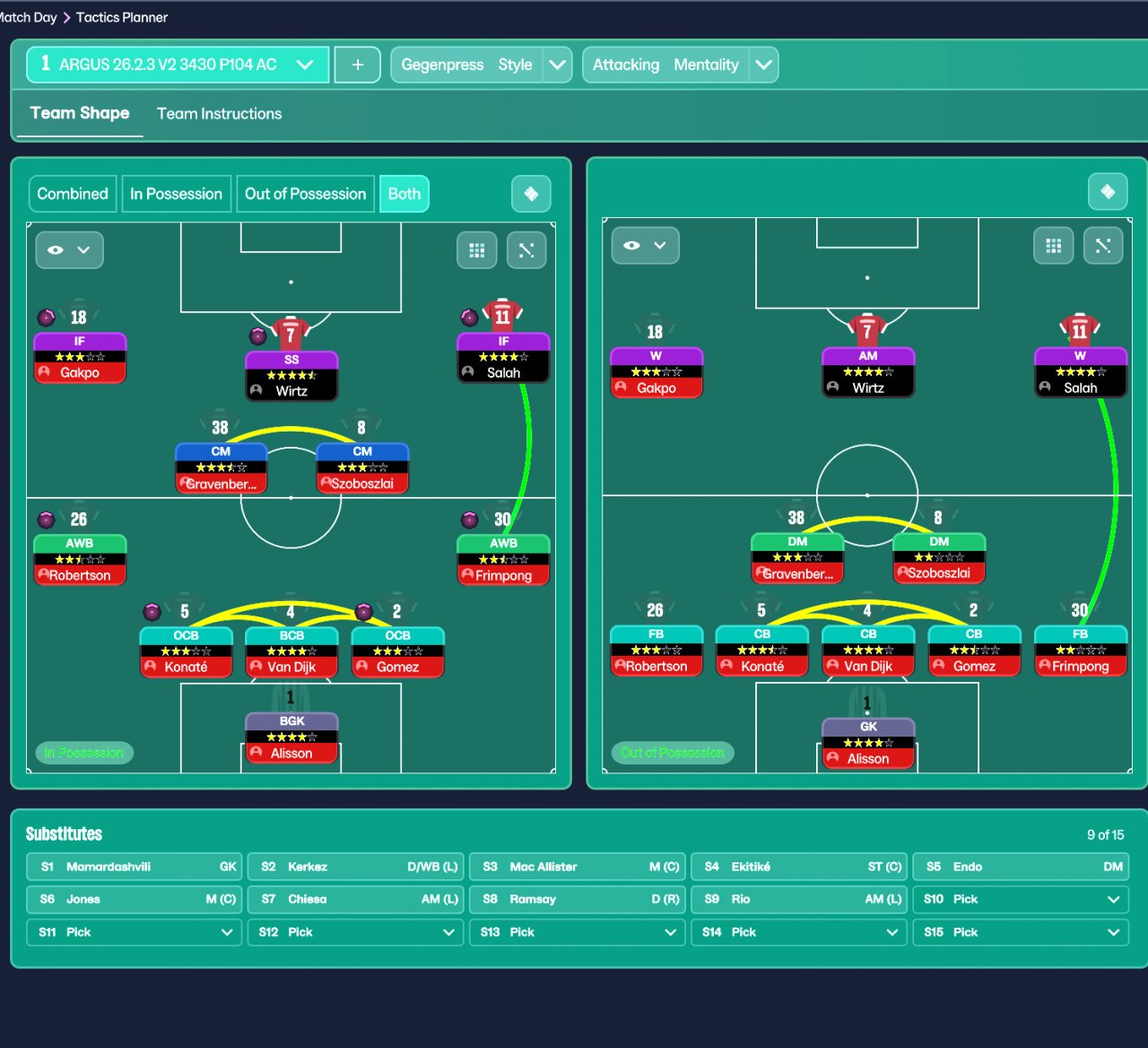This screenshot has height=1048, width=1148.
Task: Click the Match Day breadcrumb link
Action: coord(28,17)
